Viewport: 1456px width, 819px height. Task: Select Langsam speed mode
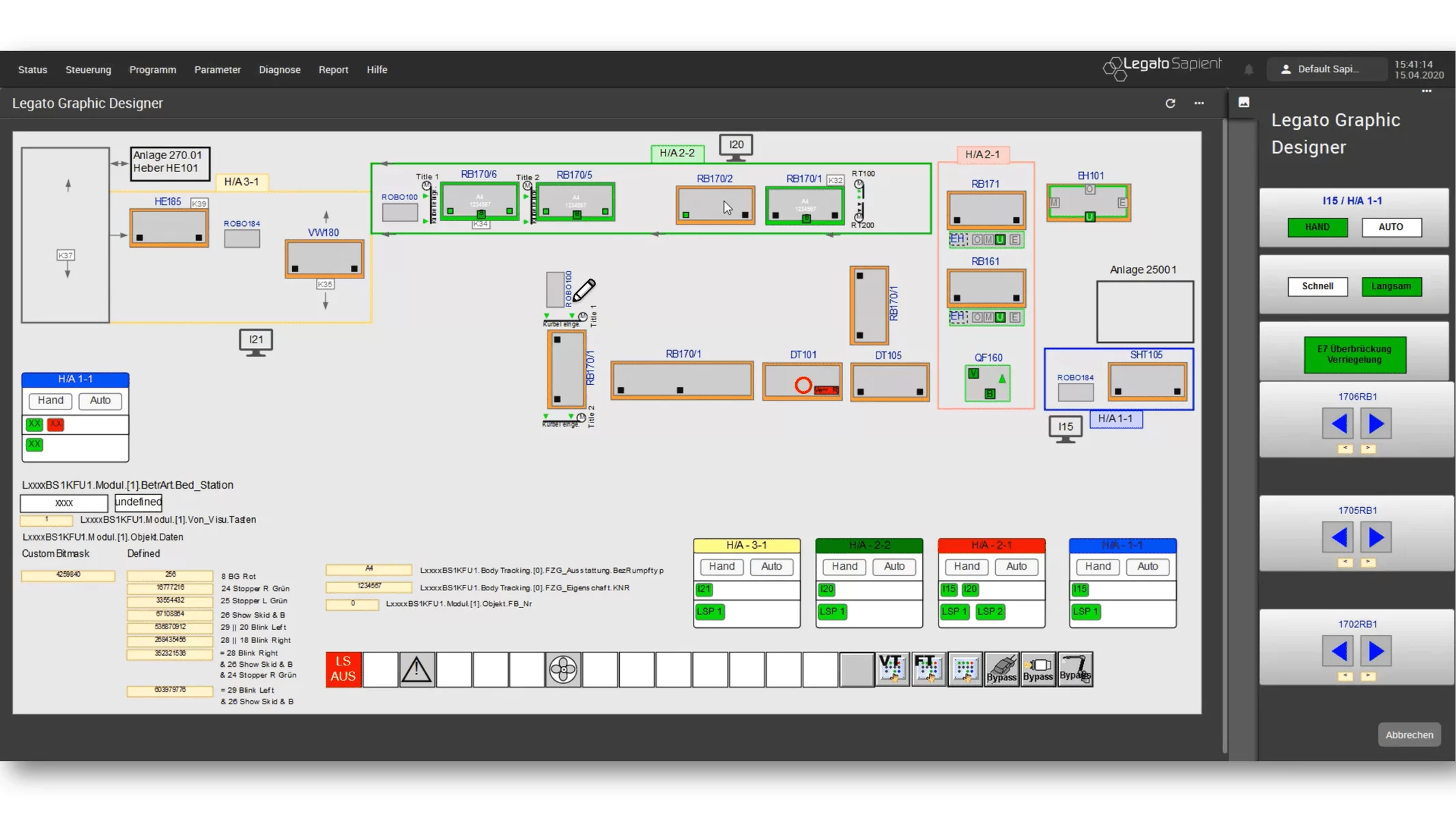coord(1391,287)
